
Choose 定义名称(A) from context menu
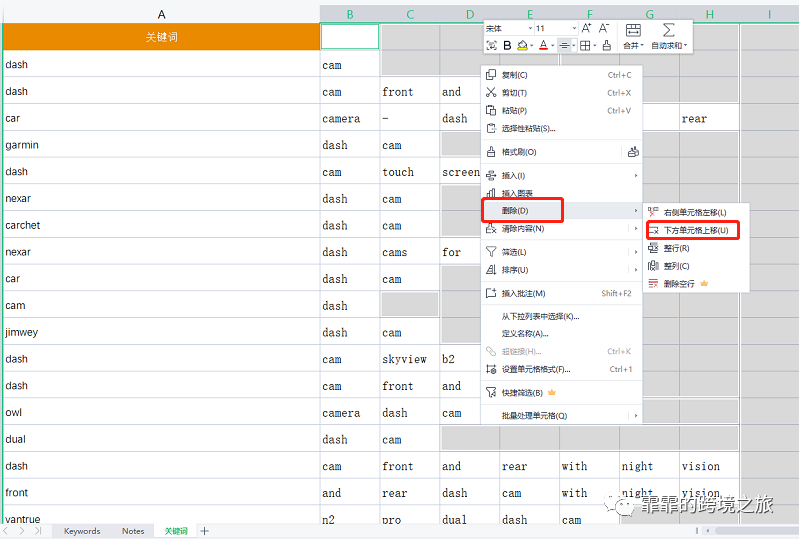pyautogui.click(x=562, y=334)
